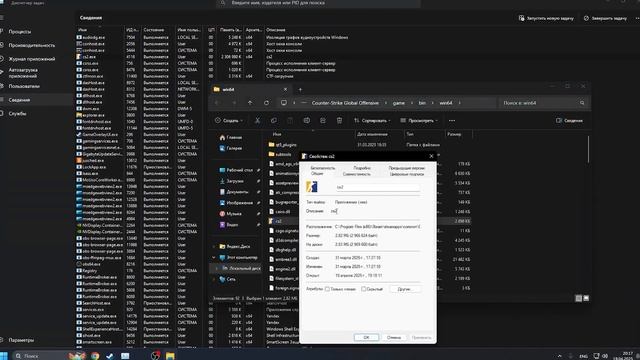Click the cs2.exe icon in Task Manager list
This screenshot has height=360, width=640.
(x=79, y=57)
